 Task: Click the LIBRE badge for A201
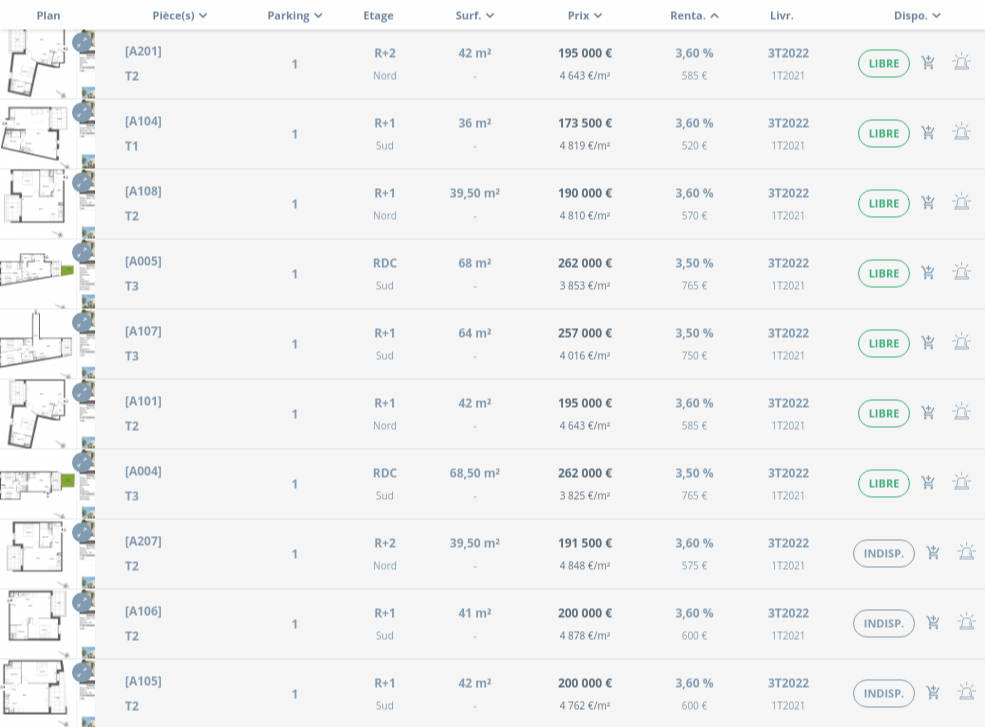(883, 63)
